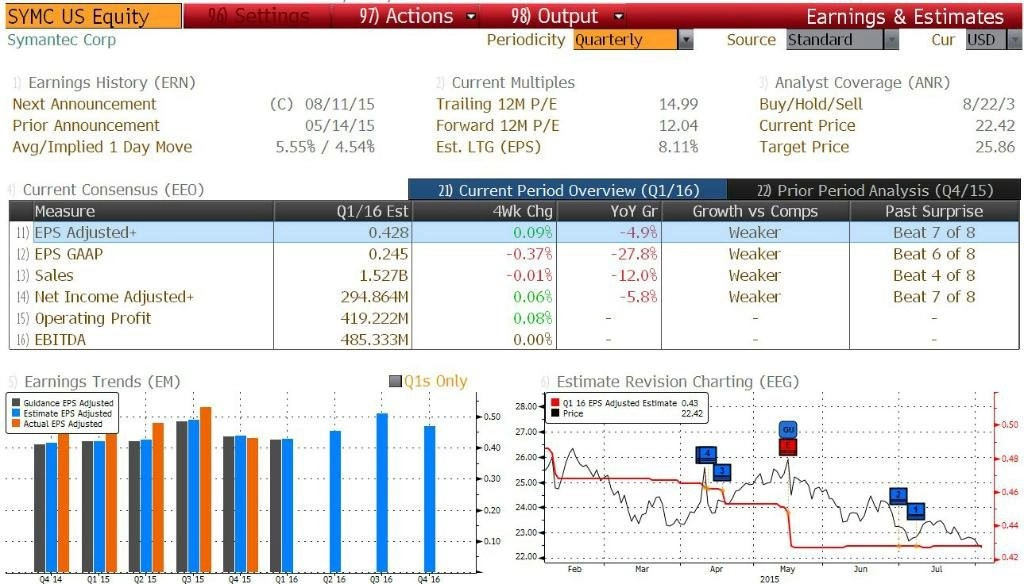Click the red Q1 16 EPS Adjusted Estimate swatch

click(x=555, y=403)
